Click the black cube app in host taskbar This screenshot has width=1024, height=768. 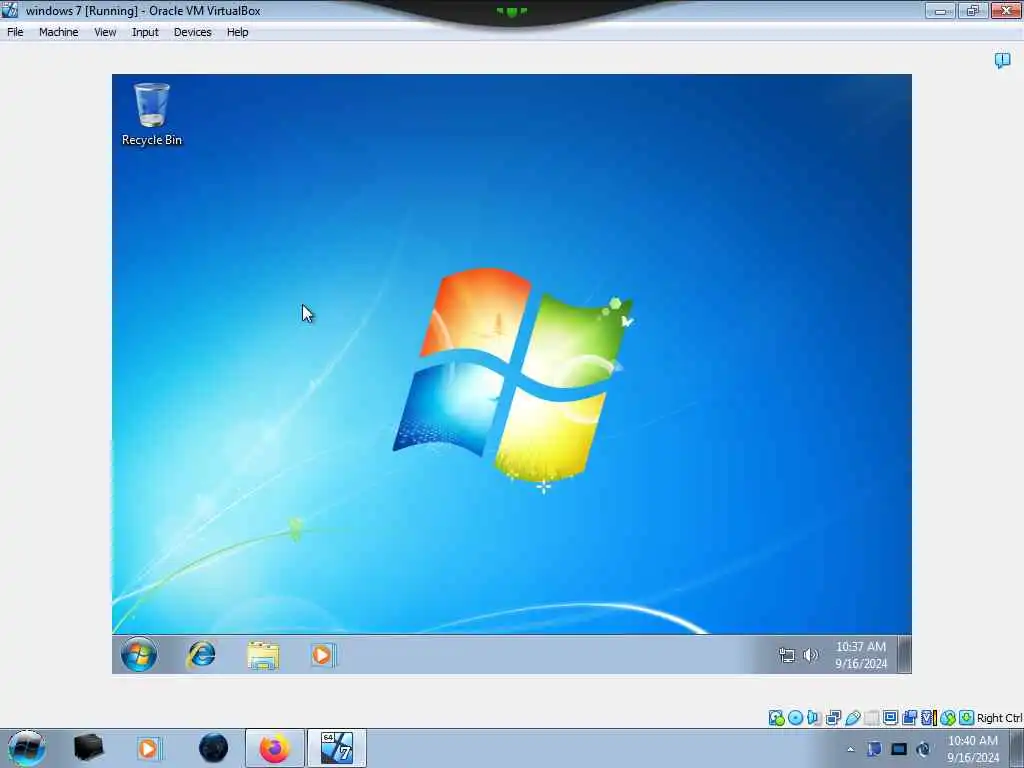click(x=88, y=748)
